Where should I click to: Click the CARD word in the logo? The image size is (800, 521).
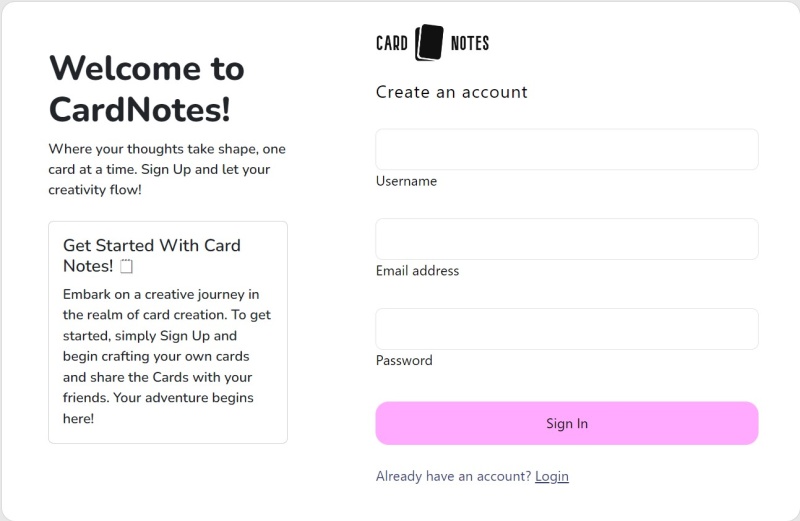(392, 43)
